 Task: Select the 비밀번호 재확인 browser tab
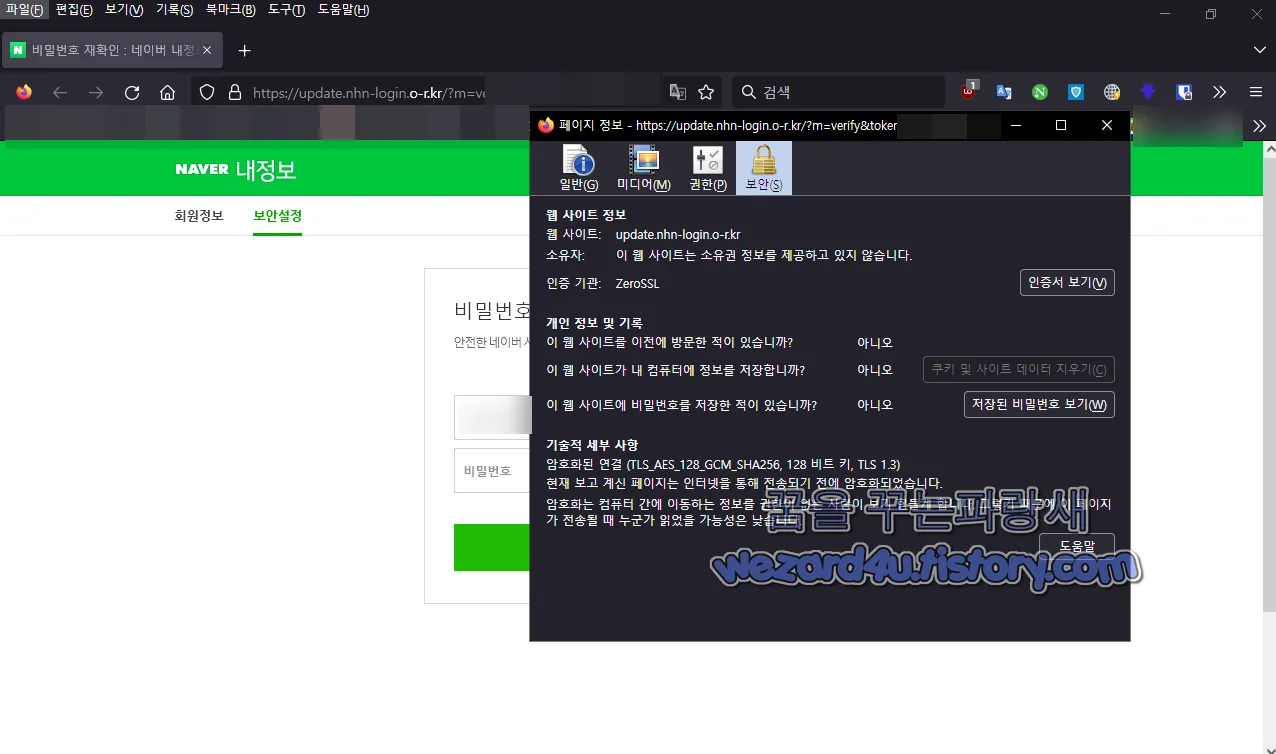[113, 50]
